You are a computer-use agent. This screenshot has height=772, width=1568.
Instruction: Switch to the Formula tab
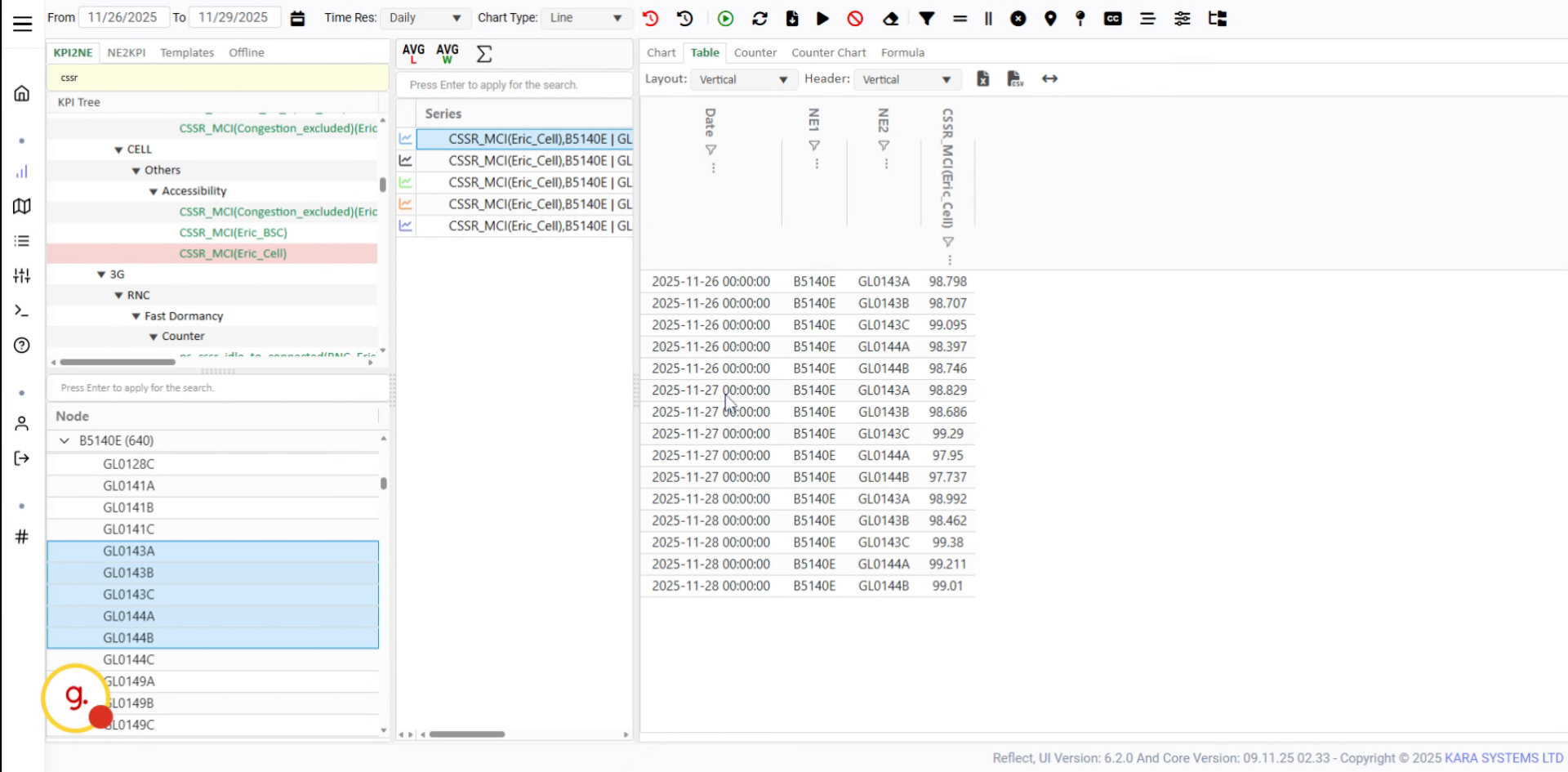click(902, 52)
